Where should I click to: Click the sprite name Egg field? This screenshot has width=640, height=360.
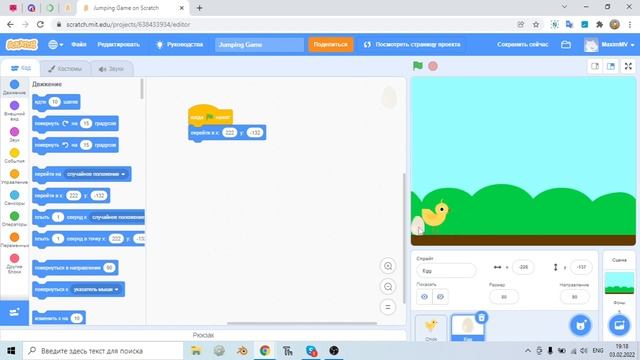pyautogui.click(x=446, y=271)
